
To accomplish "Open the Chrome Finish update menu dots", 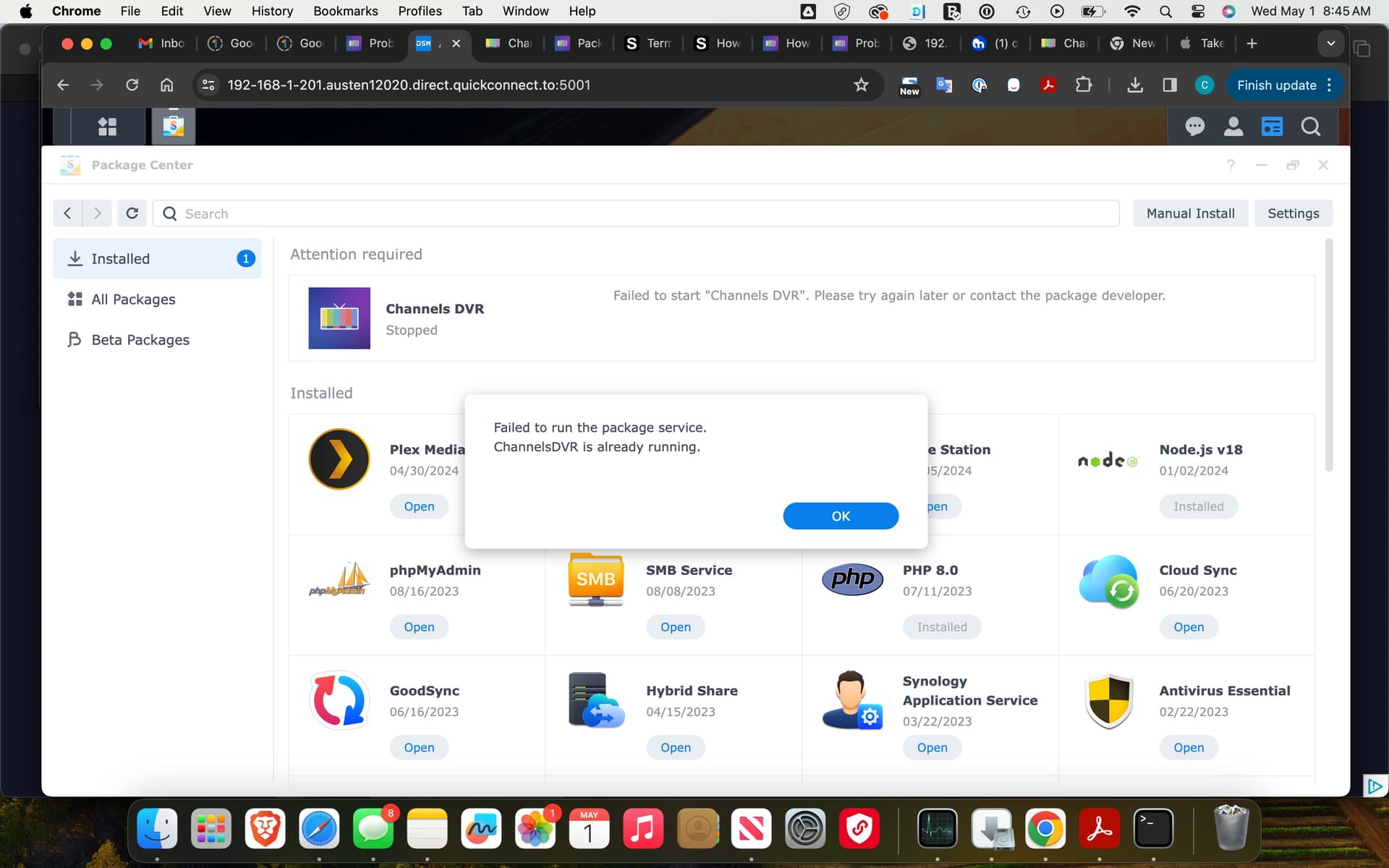I will pyautogui.click(x=1330, y=85).
